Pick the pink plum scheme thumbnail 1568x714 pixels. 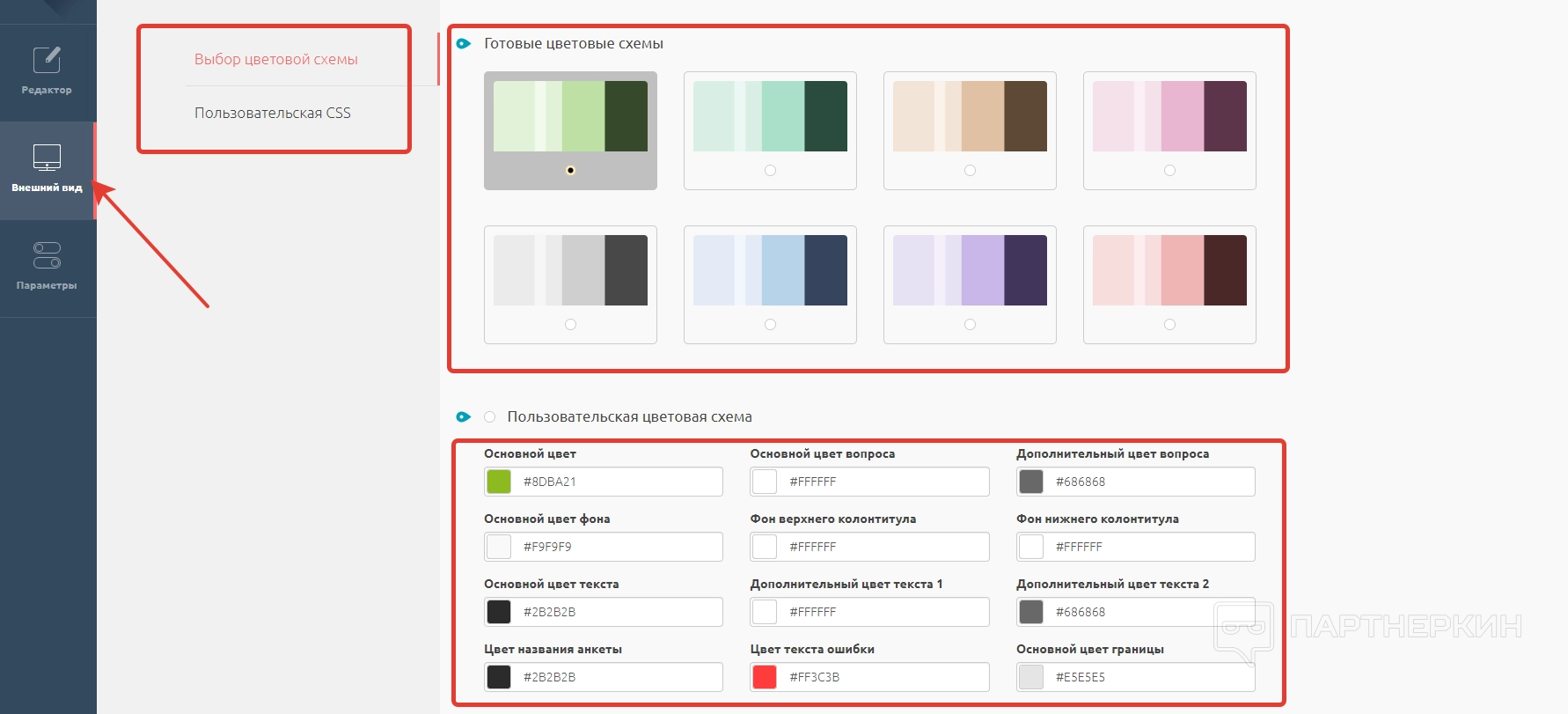1169,116
